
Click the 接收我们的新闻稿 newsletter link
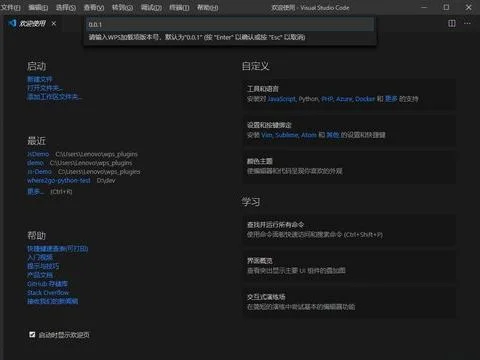[53, 301]
